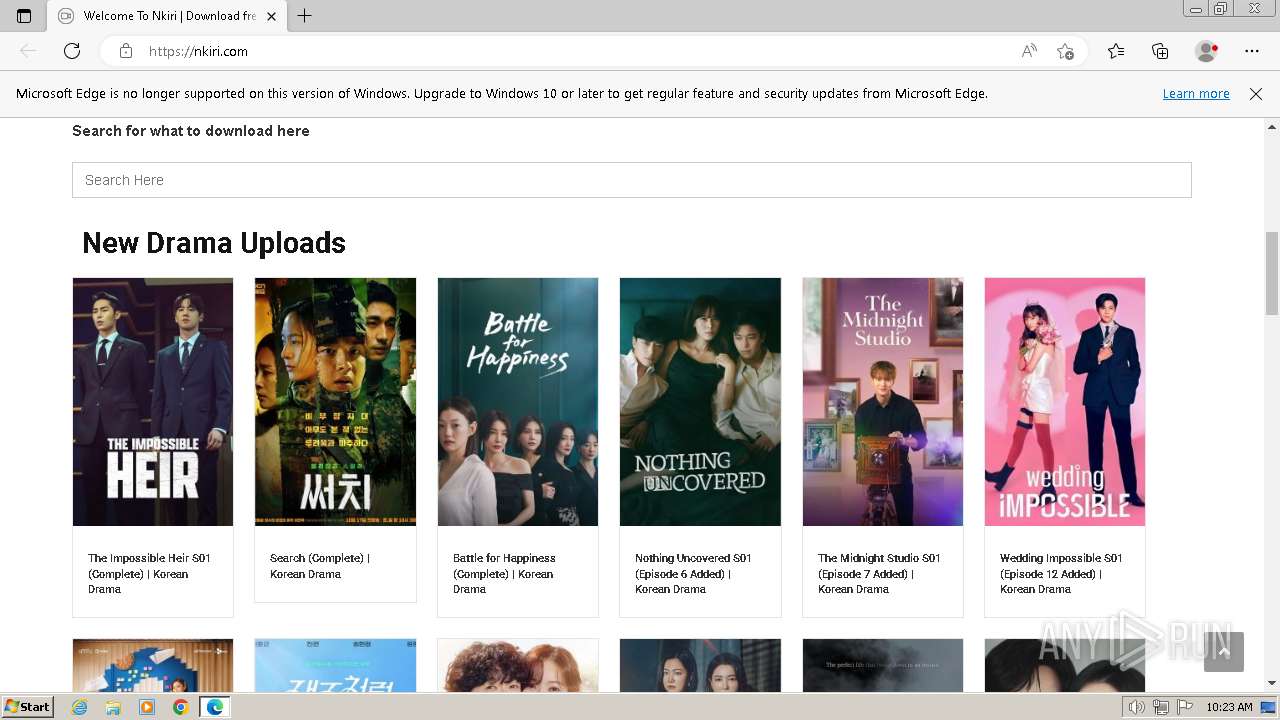This screenshot has width=1280, height=720.
Task: Click the scroll-to-top arrow button
Action: (1224, 652)
